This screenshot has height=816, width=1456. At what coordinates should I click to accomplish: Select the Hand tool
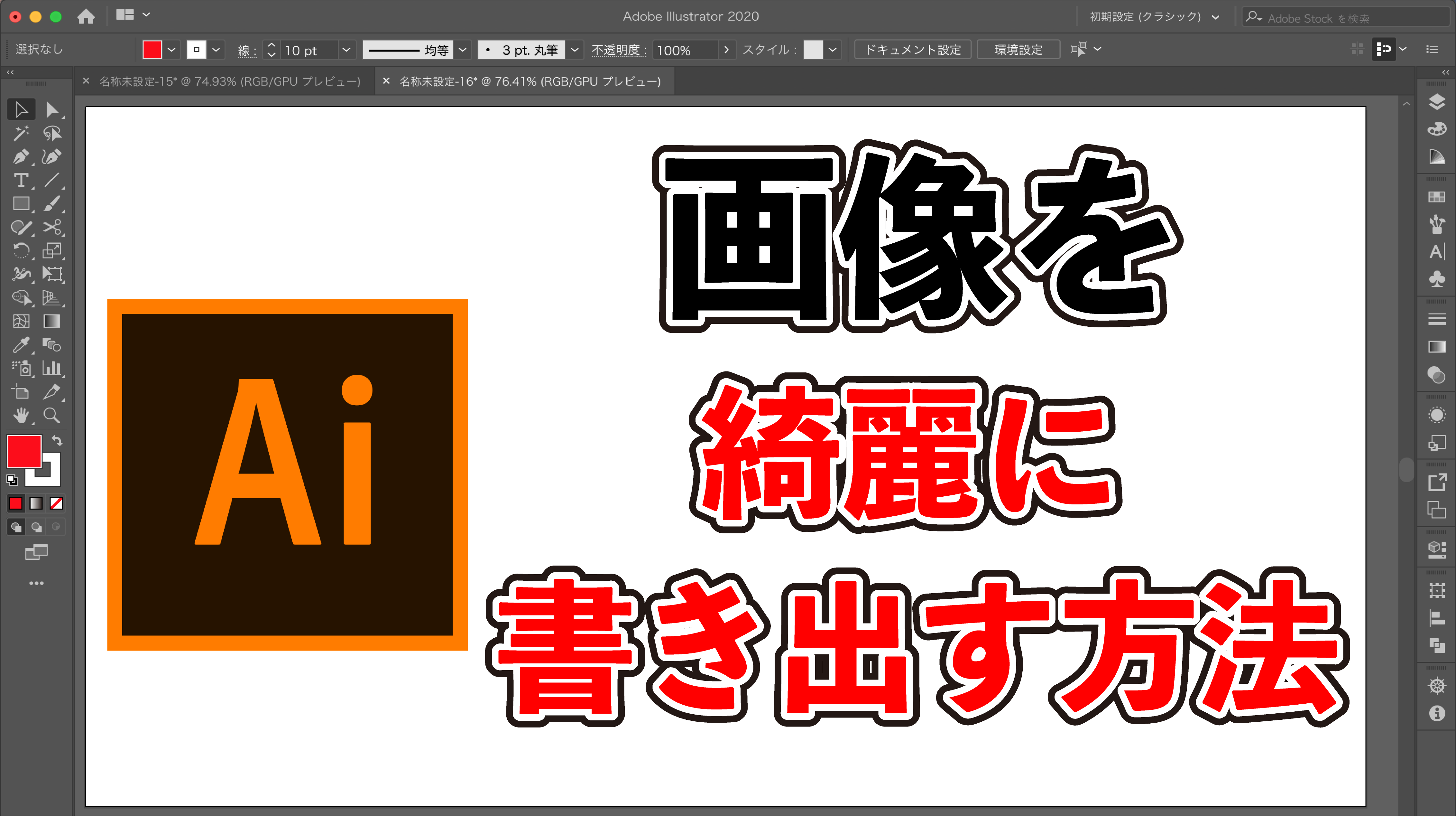click(21, 416)
